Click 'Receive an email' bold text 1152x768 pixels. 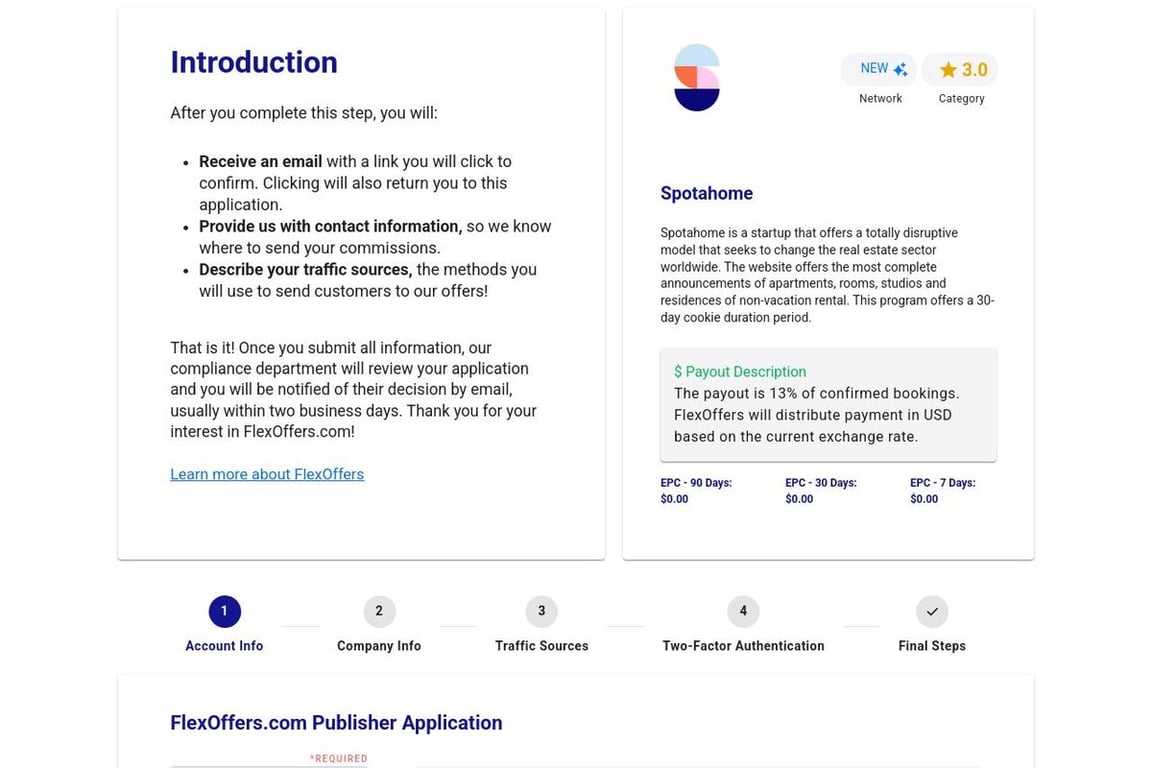click(x=261, y=162)
